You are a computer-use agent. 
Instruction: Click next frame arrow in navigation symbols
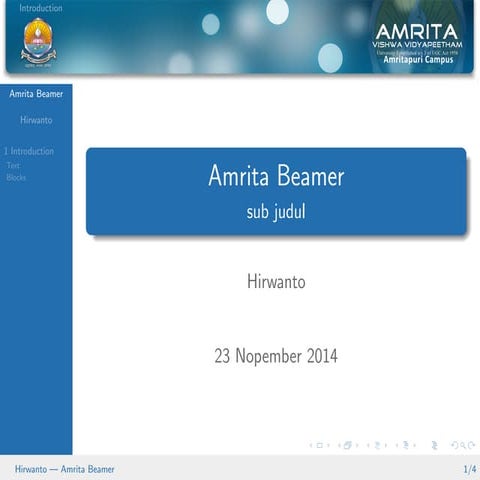coord(357,445)
